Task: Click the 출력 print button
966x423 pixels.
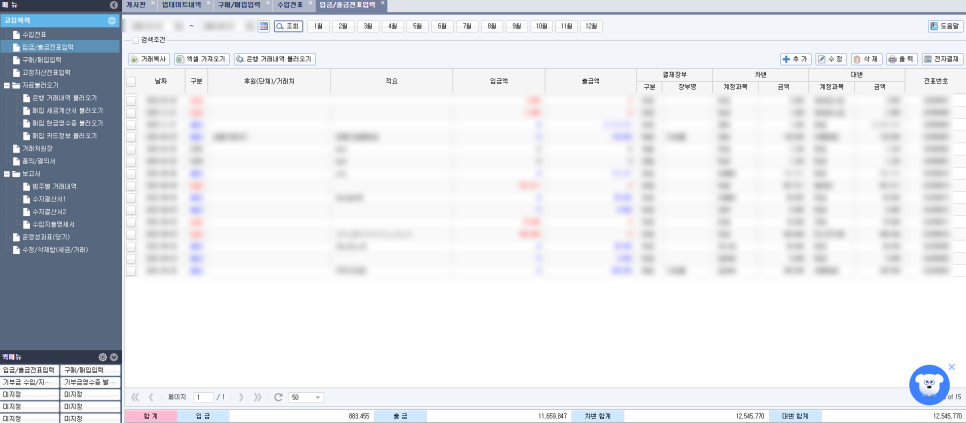Action: pos(901,60)
